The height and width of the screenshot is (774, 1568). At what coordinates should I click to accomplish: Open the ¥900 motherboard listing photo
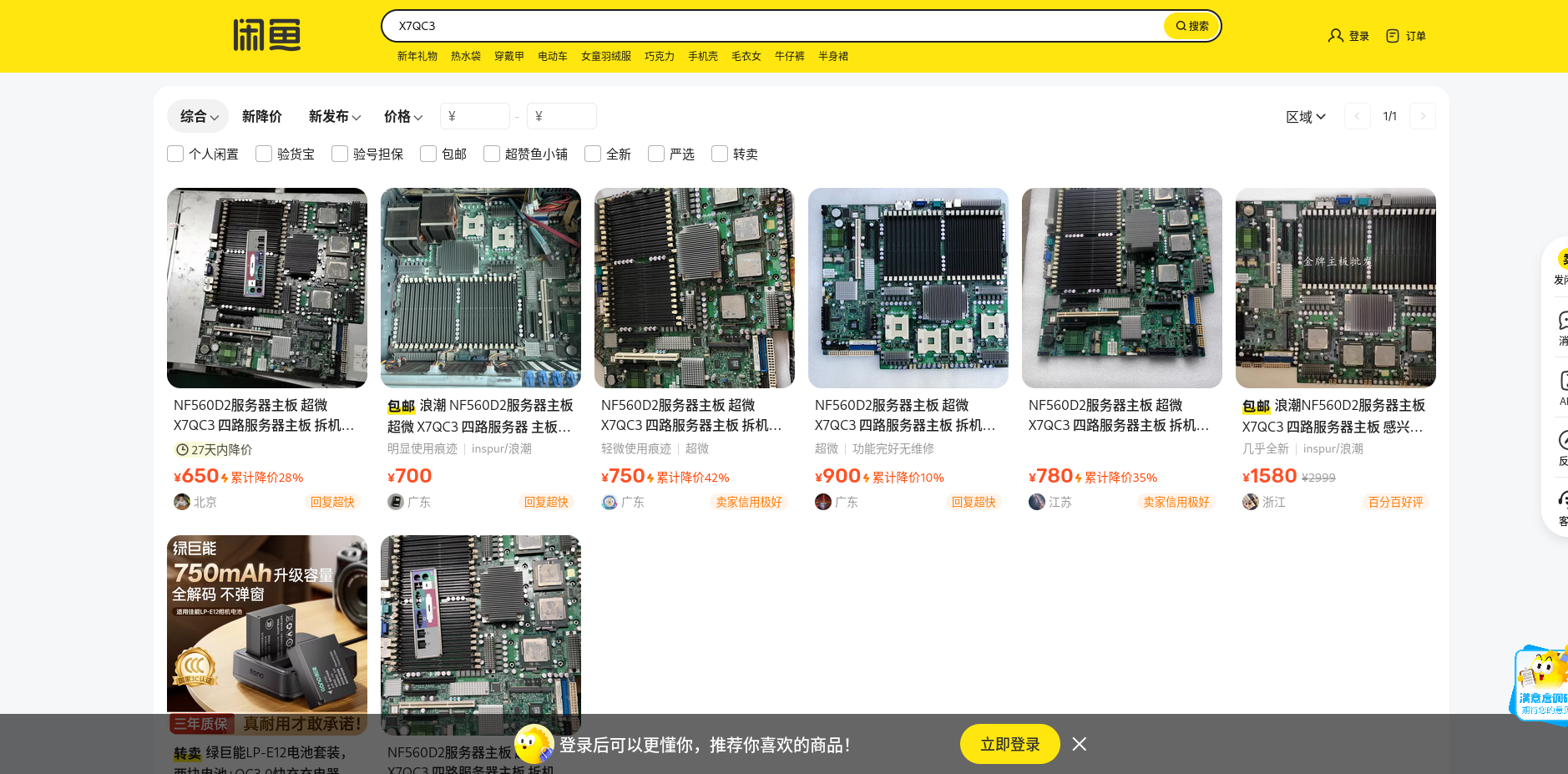coord(908,288)
